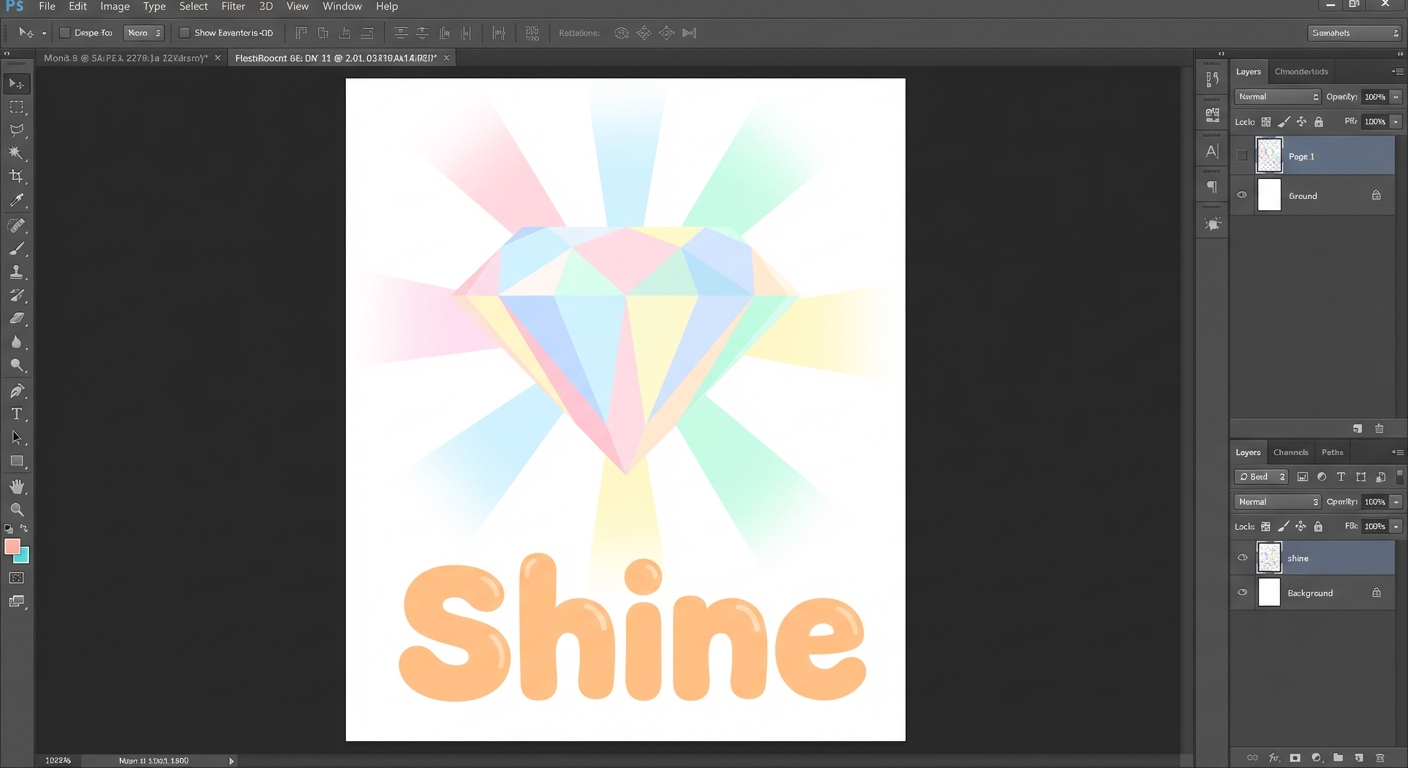Open the Filter menu
The width and height of the screenshot is (1408, 768).
click(x=233, y=7)
